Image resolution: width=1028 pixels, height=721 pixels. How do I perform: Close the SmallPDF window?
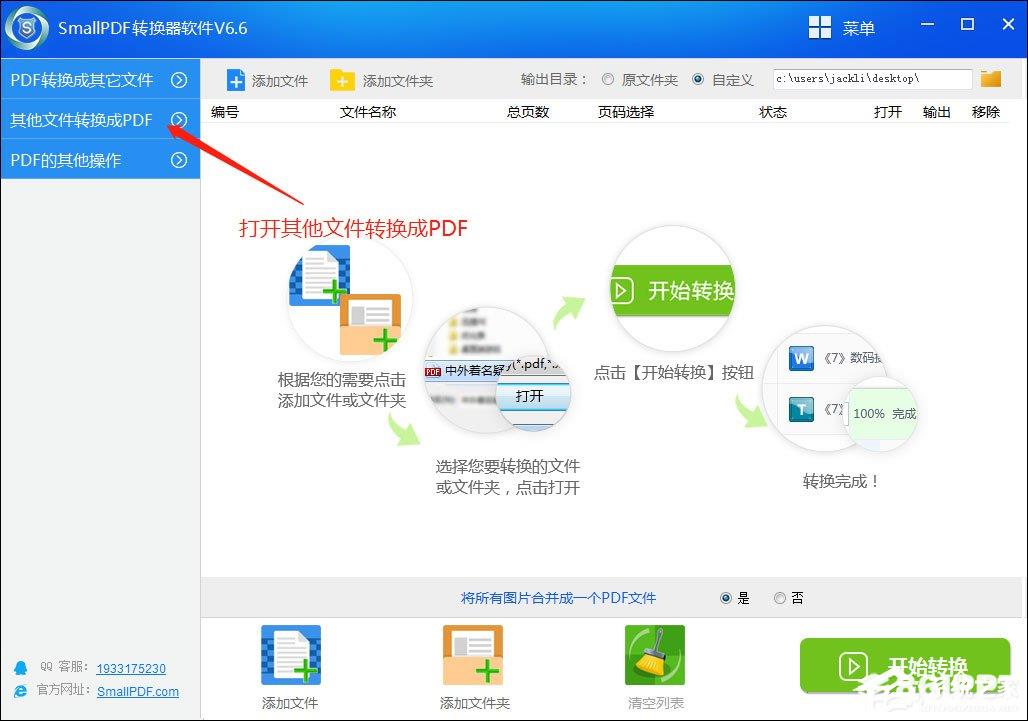(1008, 24)
